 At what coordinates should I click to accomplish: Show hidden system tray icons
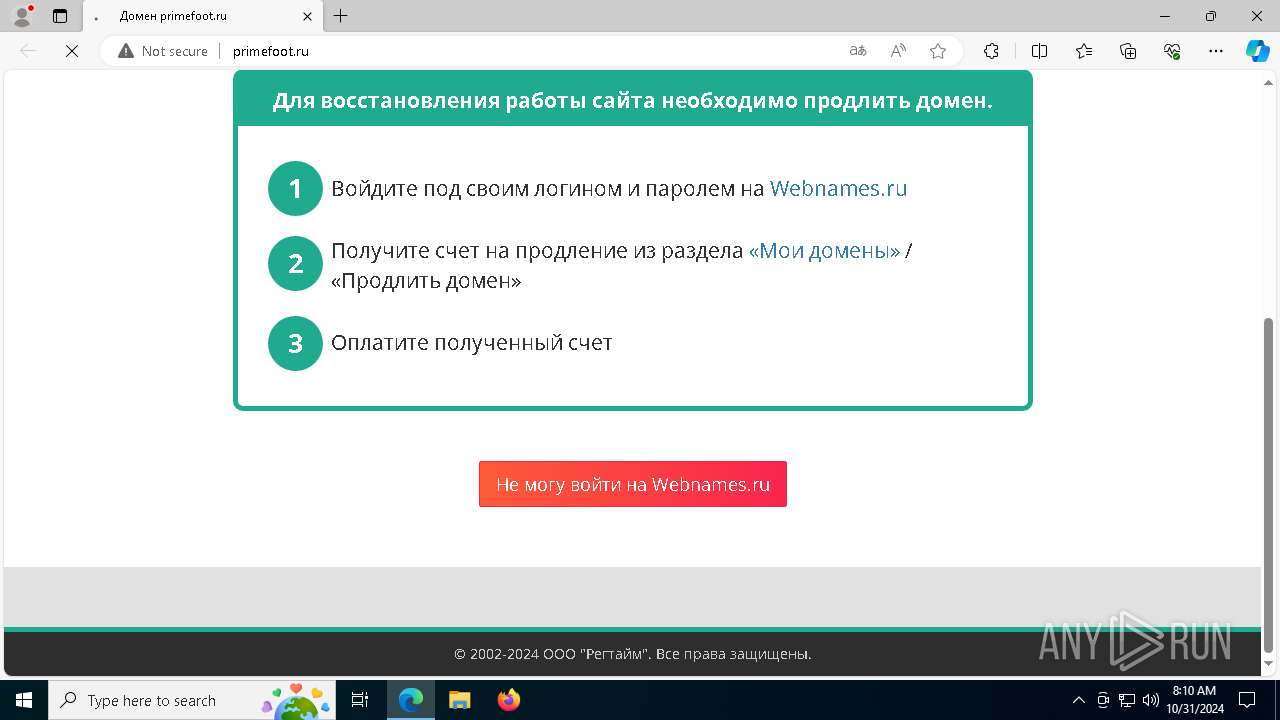[1078, 700]
